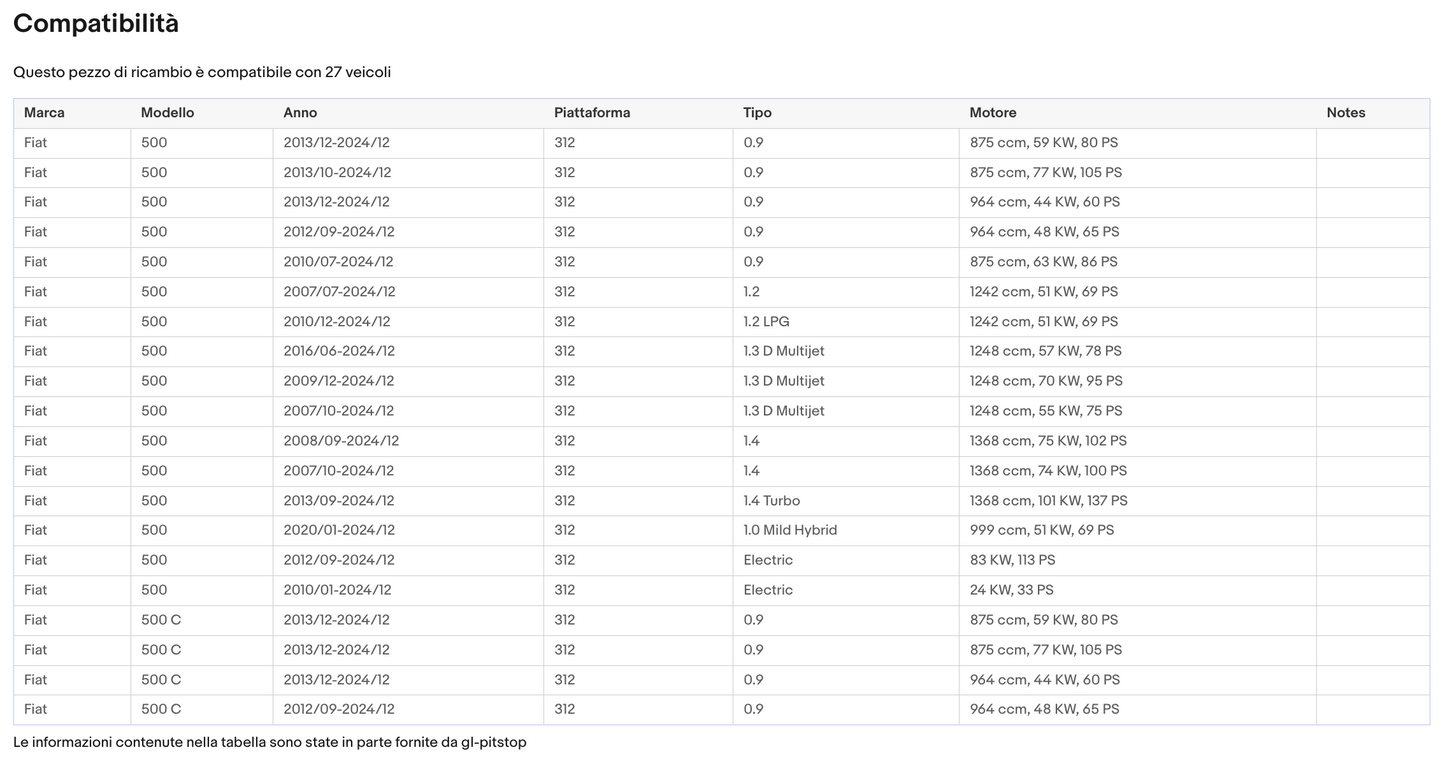
Task: Click the Modello column header
Action: 167,113
